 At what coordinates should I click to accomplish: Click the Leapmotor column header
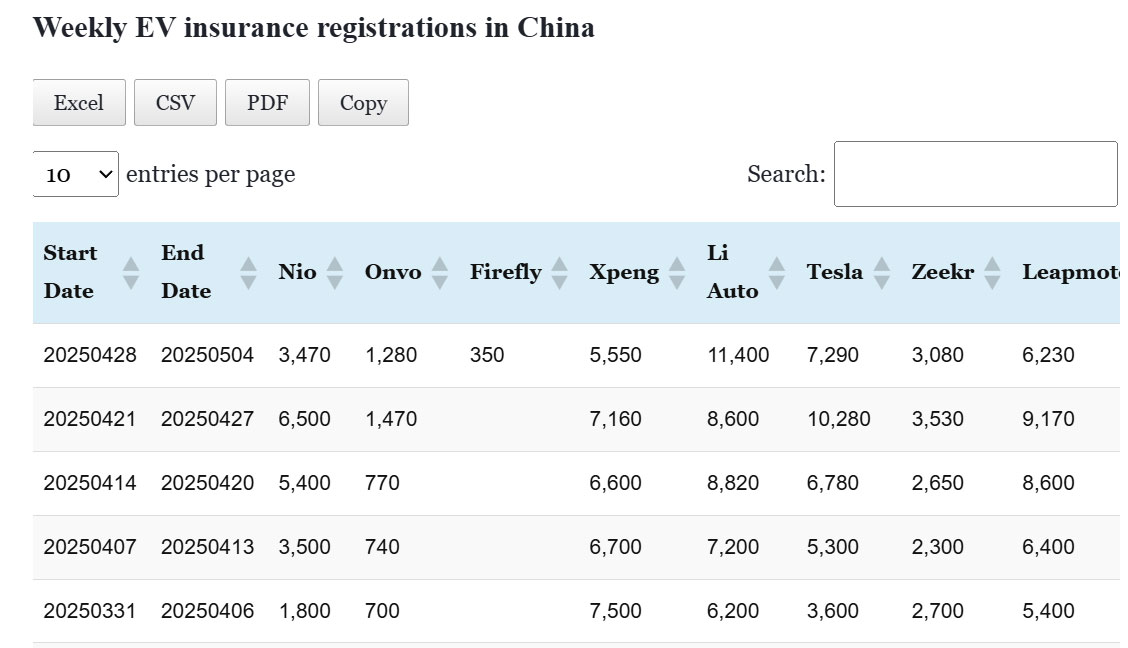tap(1069, 272)
